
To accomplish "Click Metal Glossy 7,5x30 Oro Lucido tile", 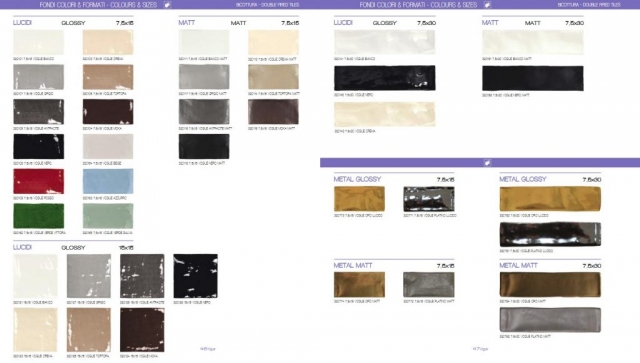I will 550,199.
